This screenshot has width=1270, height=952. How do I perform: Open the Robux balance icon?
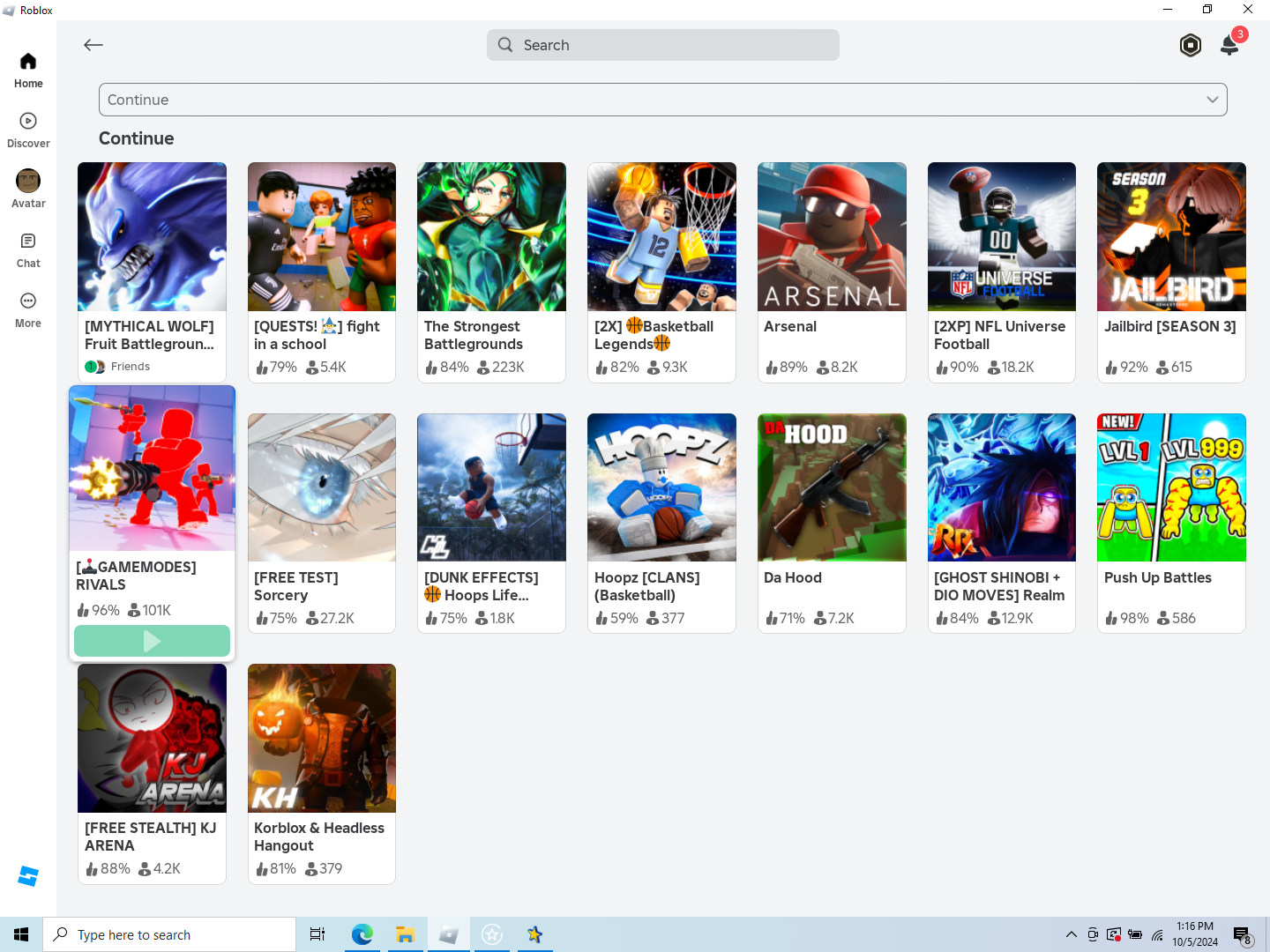(x=1191, y=45)
